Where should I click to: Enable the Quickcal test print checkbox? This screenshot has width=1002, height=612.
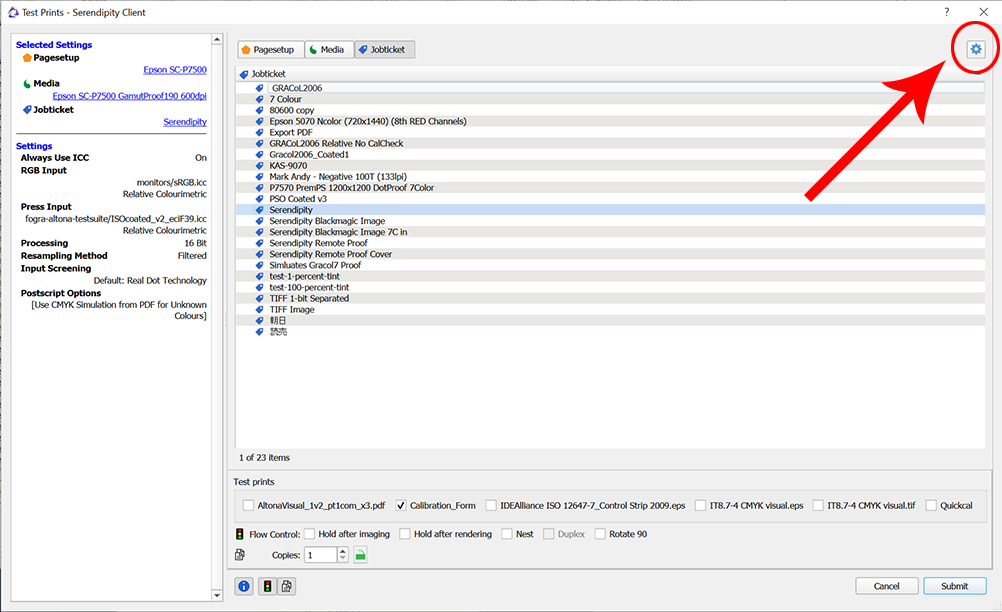click(x=931, y=505)
